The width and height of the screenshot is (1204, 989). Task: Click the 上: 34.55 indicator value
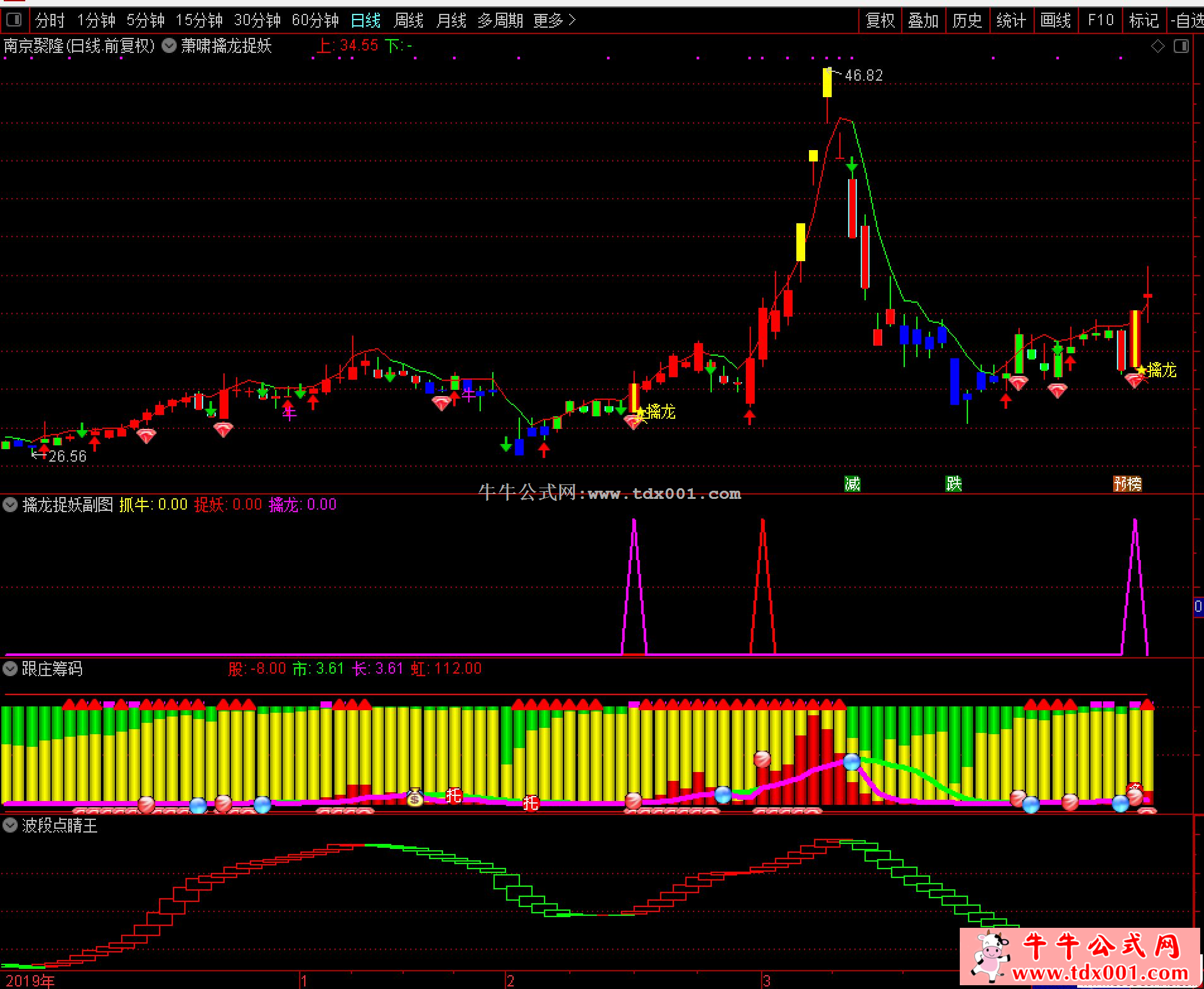[x=348, y=45]
